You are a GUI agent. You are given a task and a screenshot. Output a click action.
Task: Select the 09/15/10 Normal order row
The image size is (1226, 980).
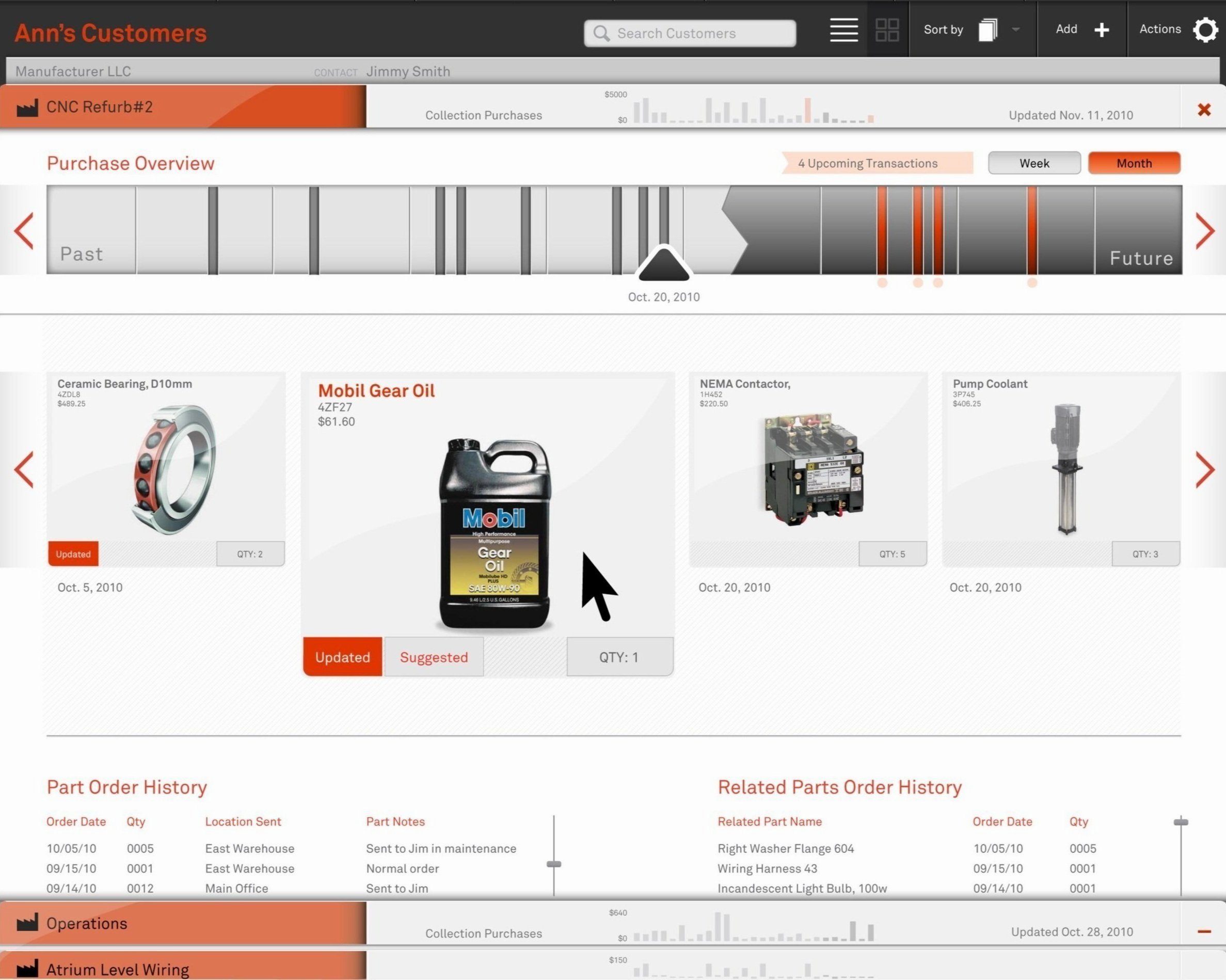pyautogui.click(x=243, y=868)
